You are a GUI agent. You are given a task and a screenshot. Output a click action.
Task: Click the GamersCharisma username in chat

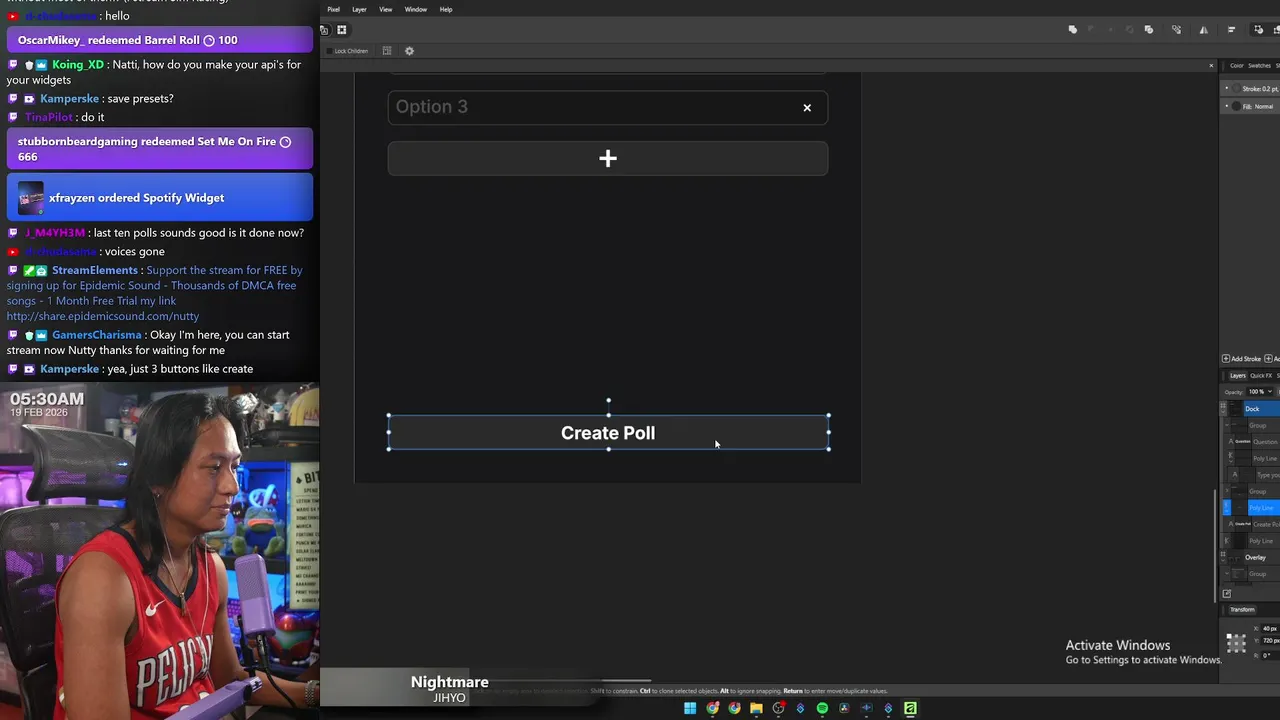point(96,335)
